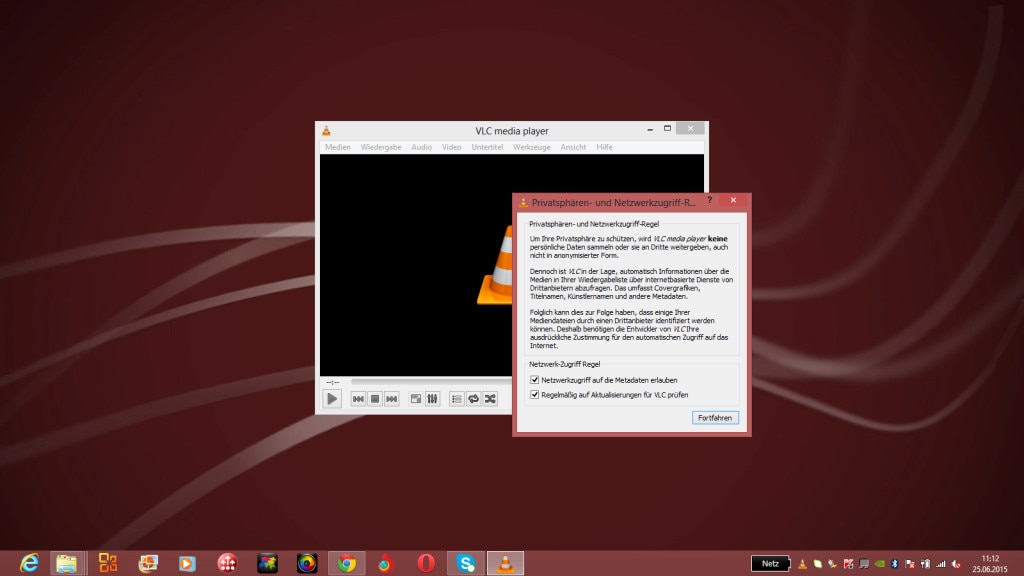Viewport: 1024px width, 576px height.
Task: Open the Untertitel menu
Action: point(487,147)
